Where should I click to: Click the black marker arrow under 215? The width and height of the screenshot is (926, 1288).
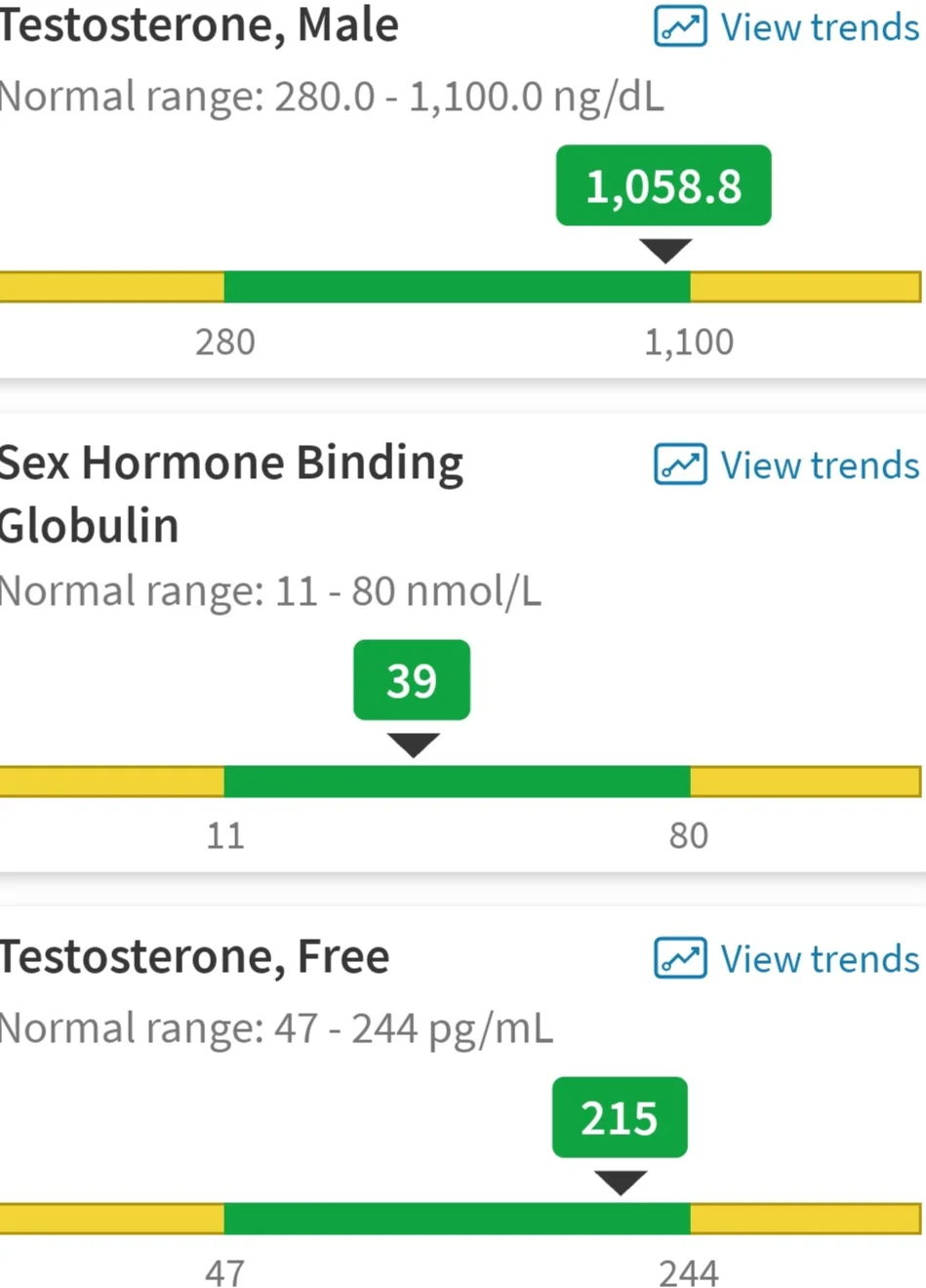pos(621,1183)
